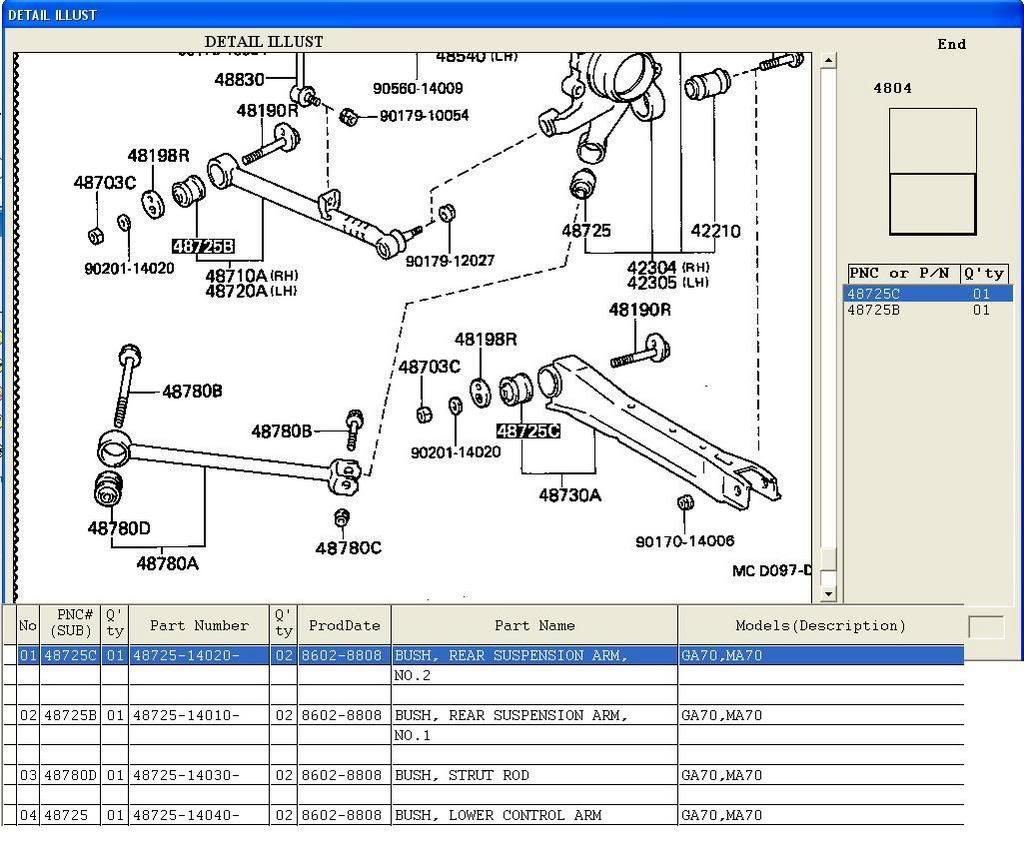Click part number 48725-14010- in the table
This screenshot has width=1024, height=855.
point(186,715)
